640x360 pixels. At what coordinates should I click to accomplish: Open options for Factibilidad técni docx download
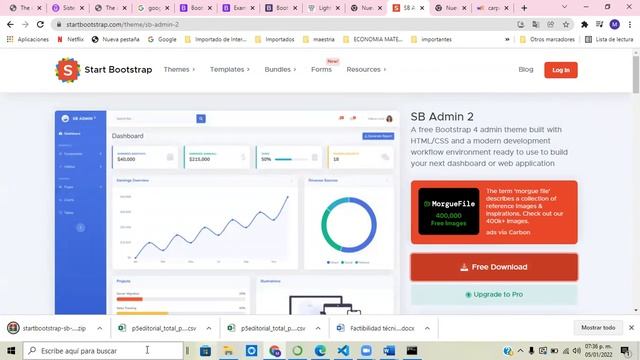(x=427, y=328)
